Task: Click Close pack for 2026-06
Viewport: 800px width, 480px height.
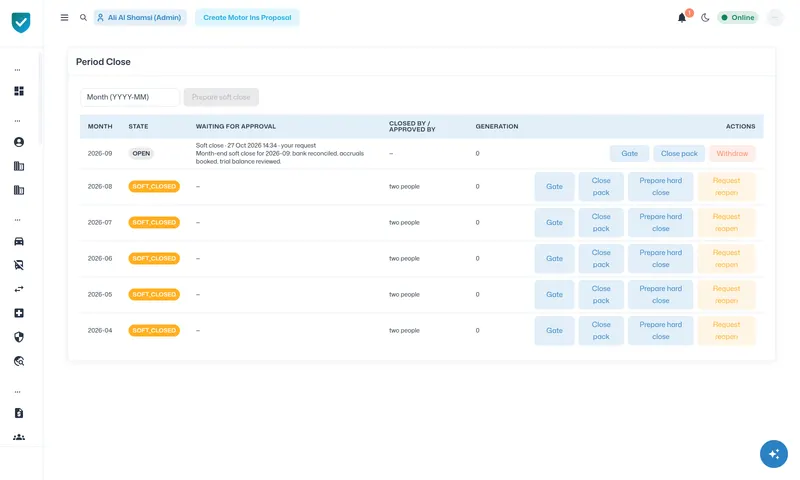Action: [601, 259]
